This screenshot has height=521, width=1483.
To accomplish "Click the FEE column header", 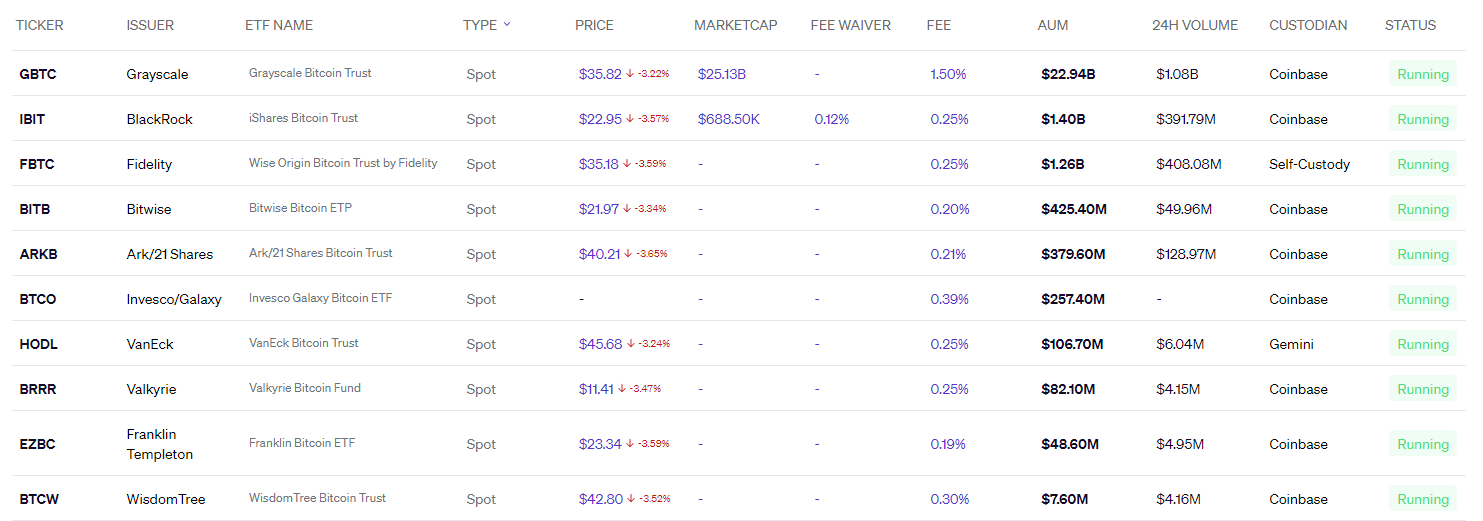I will click(938, 25).
